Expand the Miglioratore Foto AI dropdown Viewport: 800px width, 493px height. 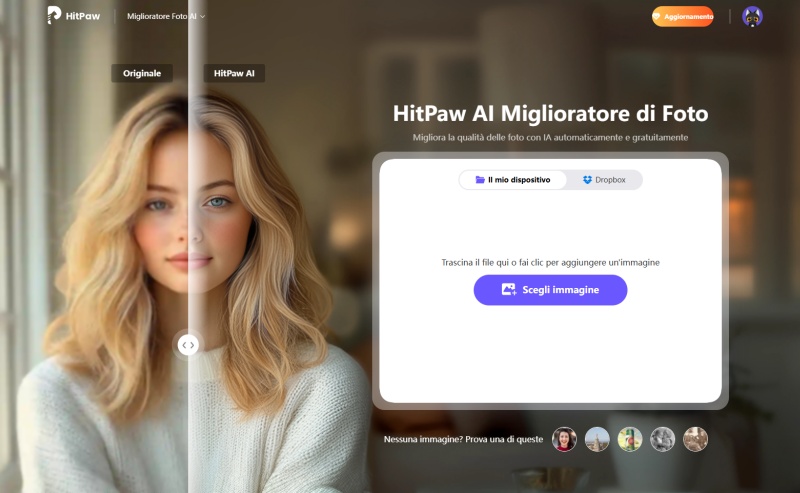166,16
